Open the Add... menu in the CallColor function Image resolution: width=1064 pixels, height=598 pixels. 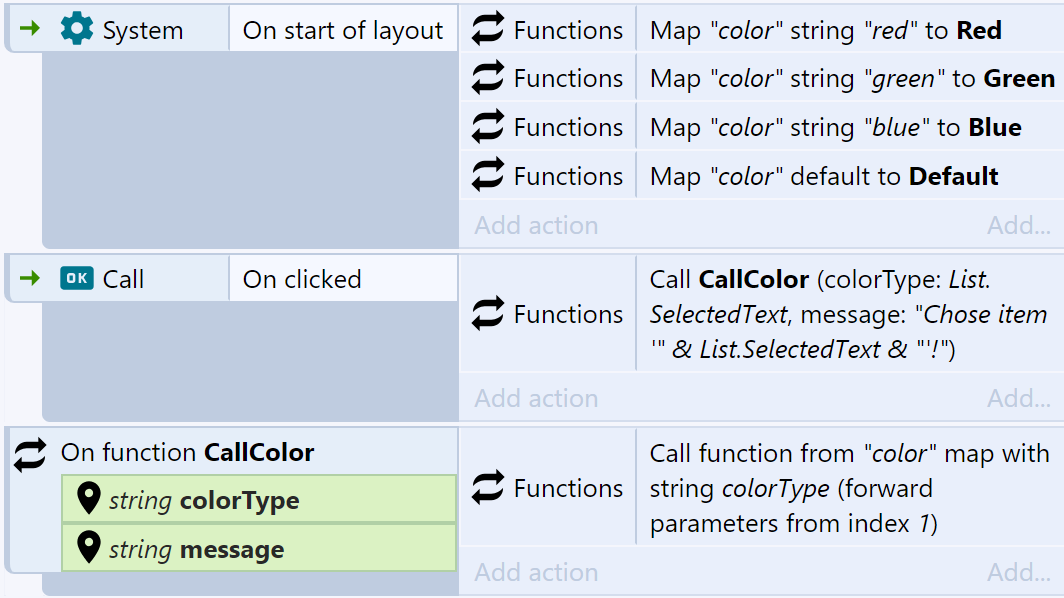[x=1019, y=572]
